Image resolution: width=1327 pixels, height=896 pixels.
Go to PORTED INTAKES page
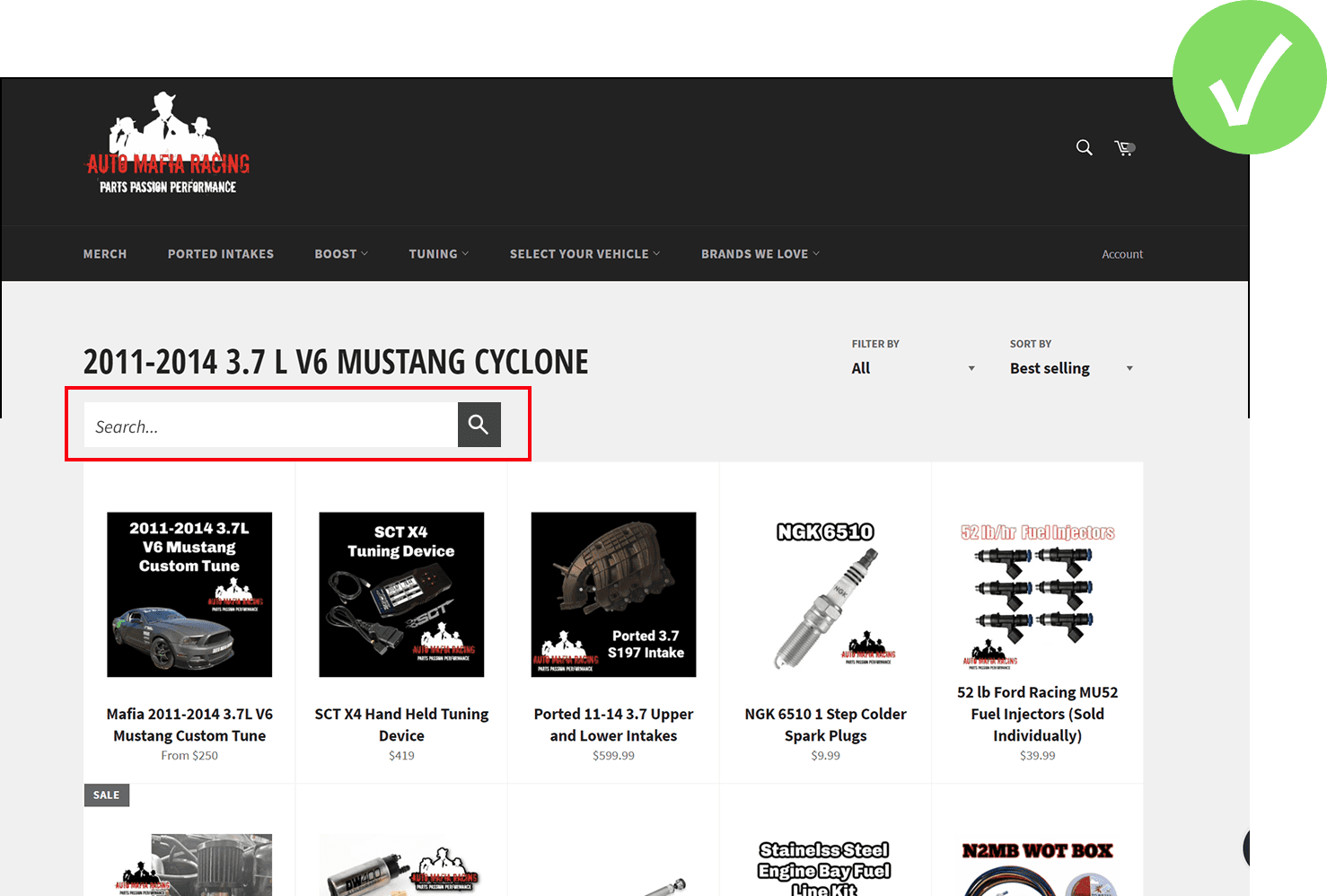(x=221, y=254)
